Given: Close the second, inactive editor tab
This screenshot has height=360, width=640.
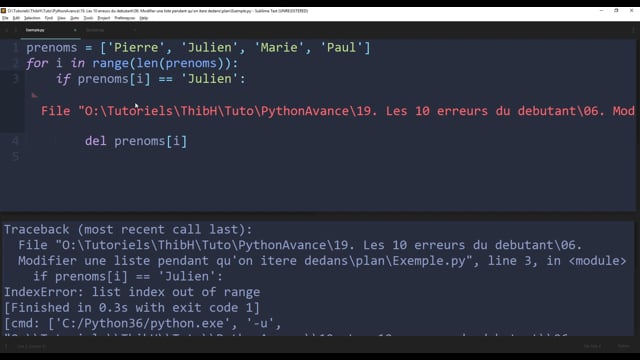Looking at the screenshot, I should [x=134, y=30].
